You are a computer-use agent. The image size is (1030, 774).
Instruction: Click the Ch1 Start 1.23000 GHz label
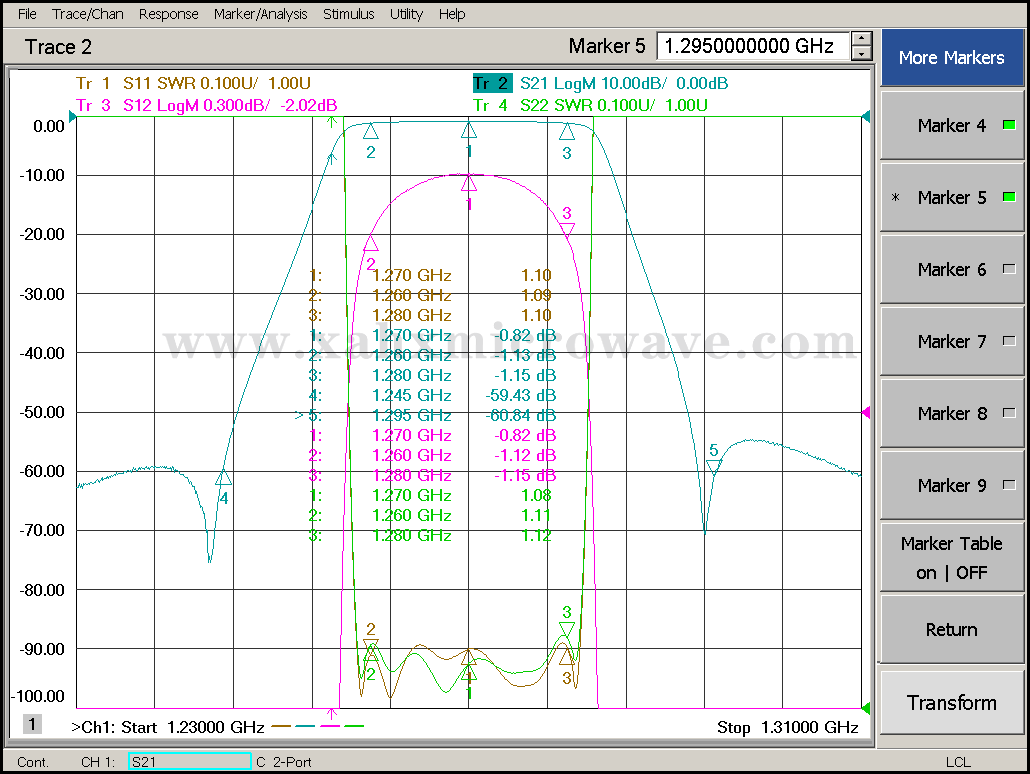point(168,727)
